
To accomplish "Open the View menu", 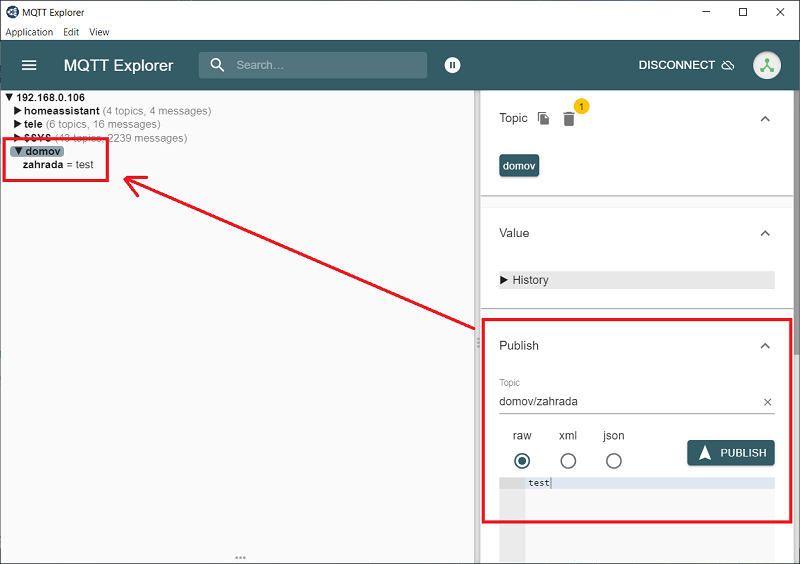I will [x=99, y=32].
